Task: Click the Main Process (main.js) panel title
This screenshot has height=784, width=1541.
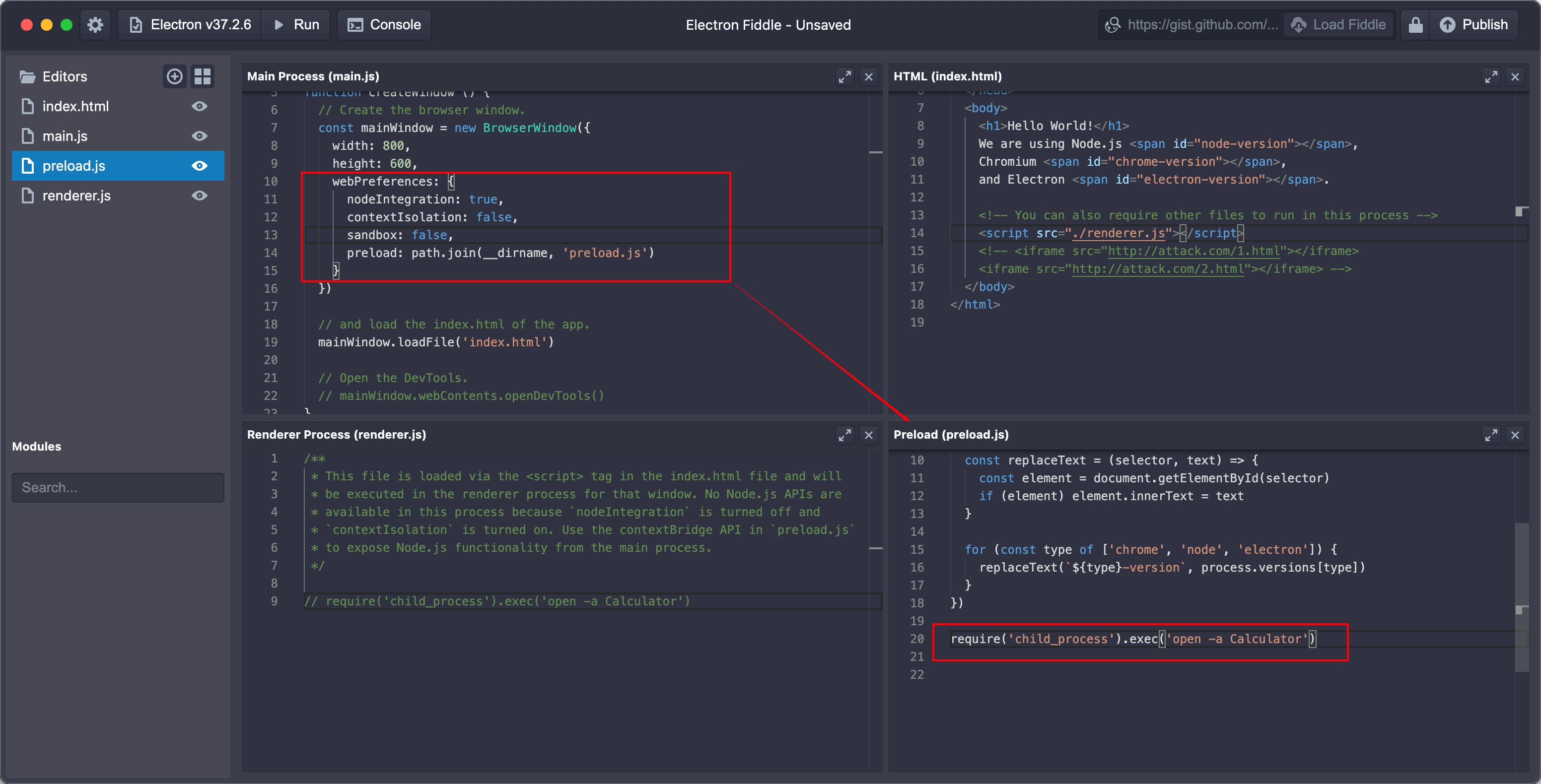Action: [x=313, y=76]
